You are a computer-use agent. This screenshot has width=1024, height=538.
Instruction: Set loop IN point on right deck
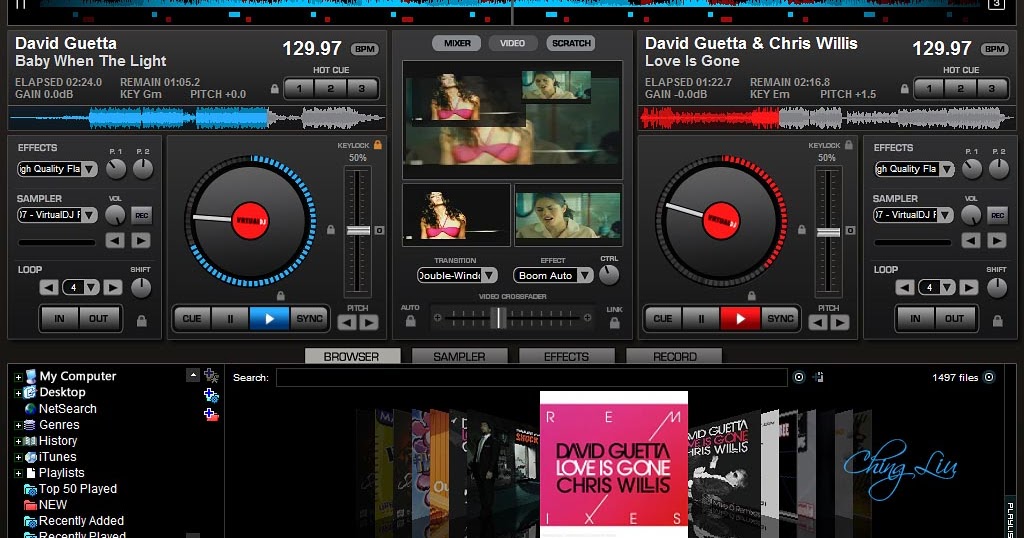[x=915, y=319]
